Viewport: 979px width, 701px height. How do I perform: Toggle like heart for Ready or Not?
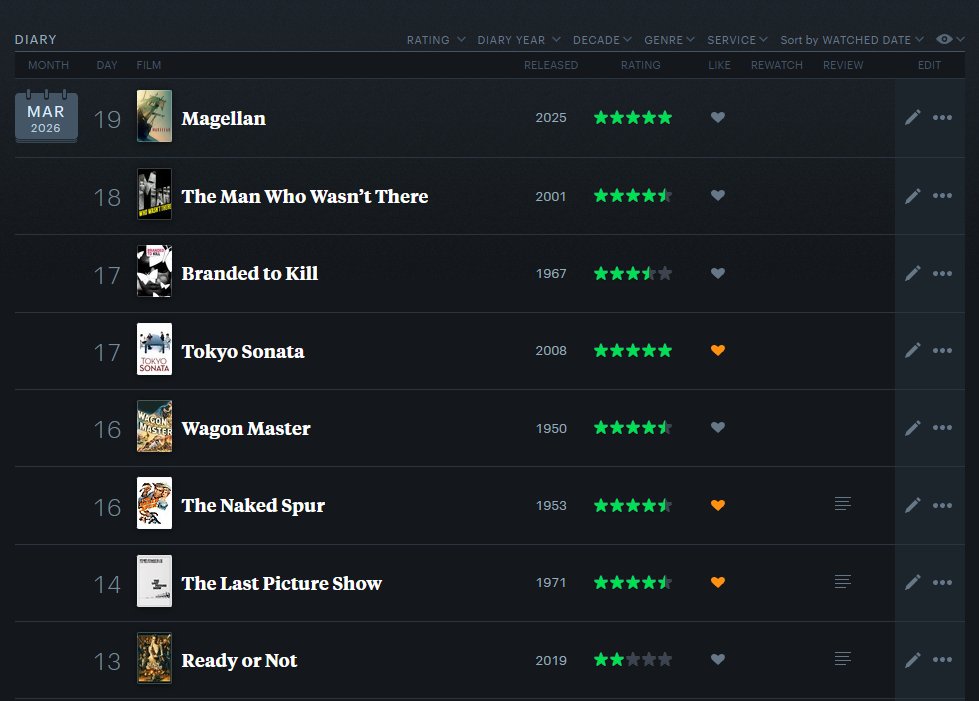(718, 659)
